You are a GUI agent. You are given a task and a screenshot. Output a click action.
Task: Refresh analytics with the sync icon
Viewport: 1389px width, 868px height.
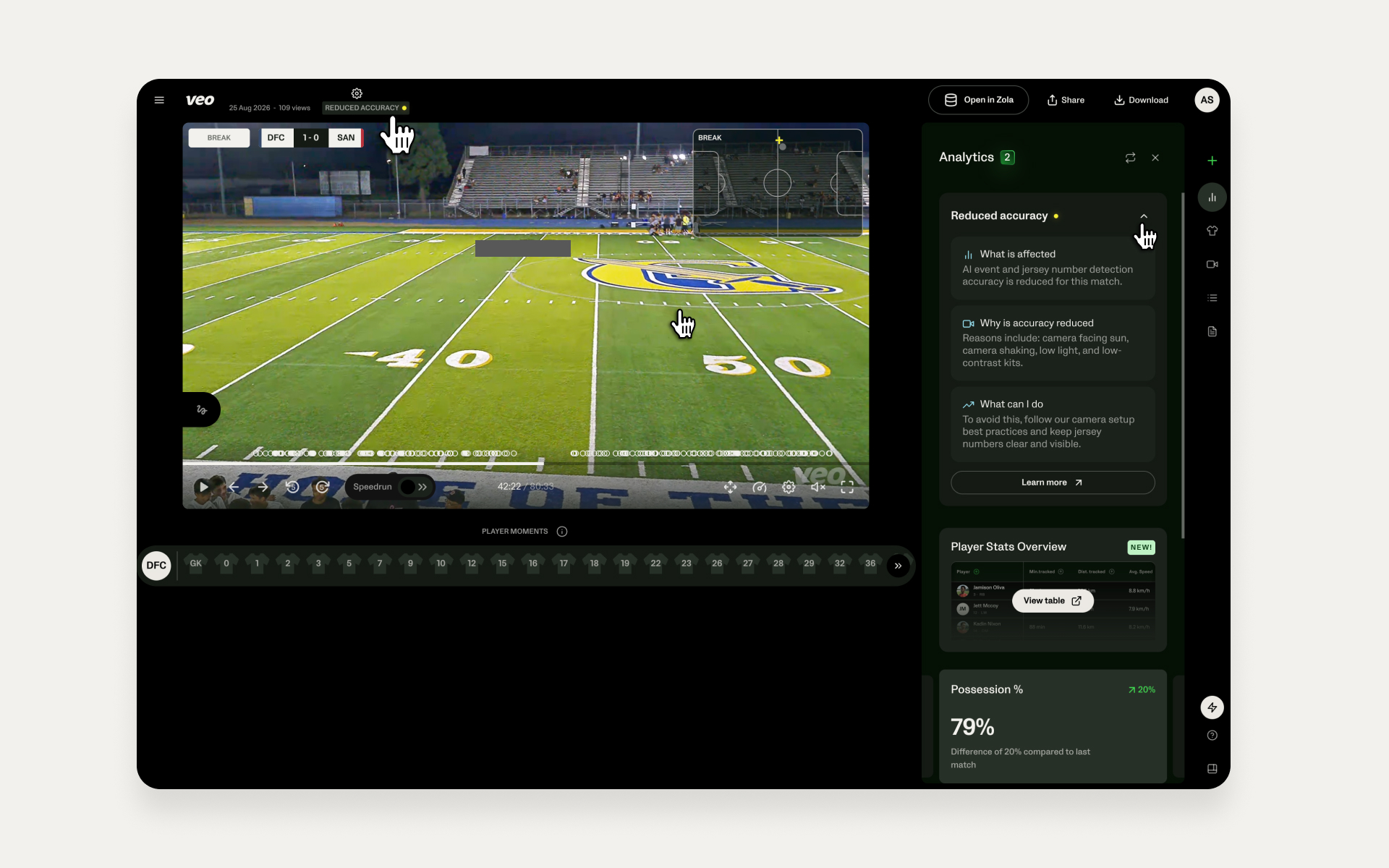(1130, 158)
